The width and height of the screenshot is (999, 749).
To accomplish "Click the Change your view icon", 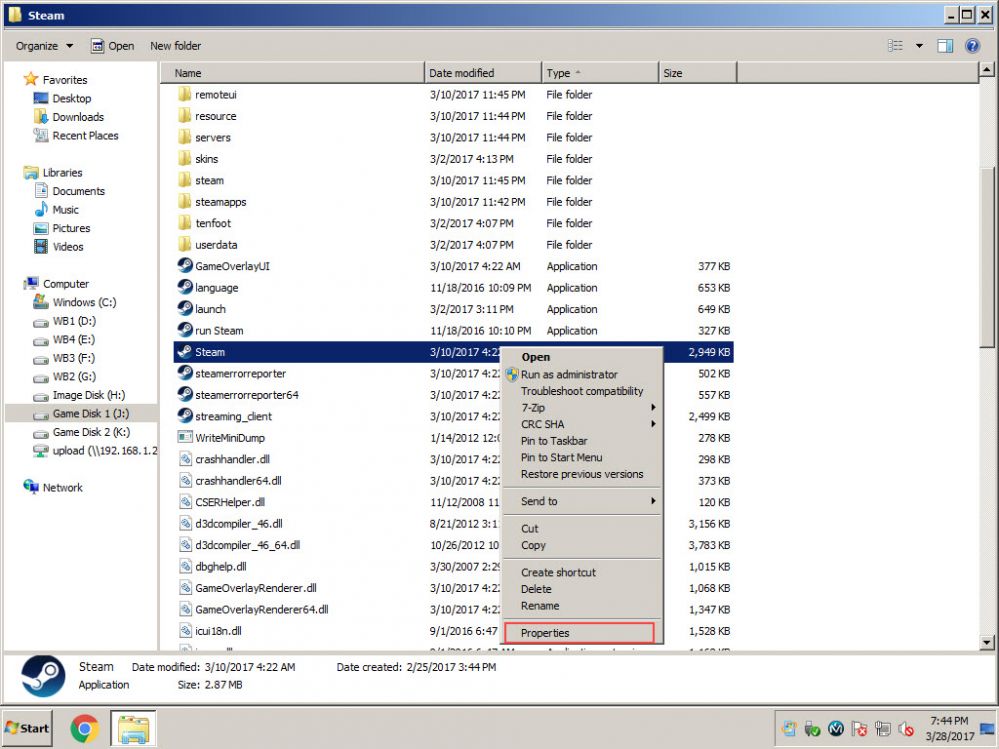I will click(x=895, y=45).
